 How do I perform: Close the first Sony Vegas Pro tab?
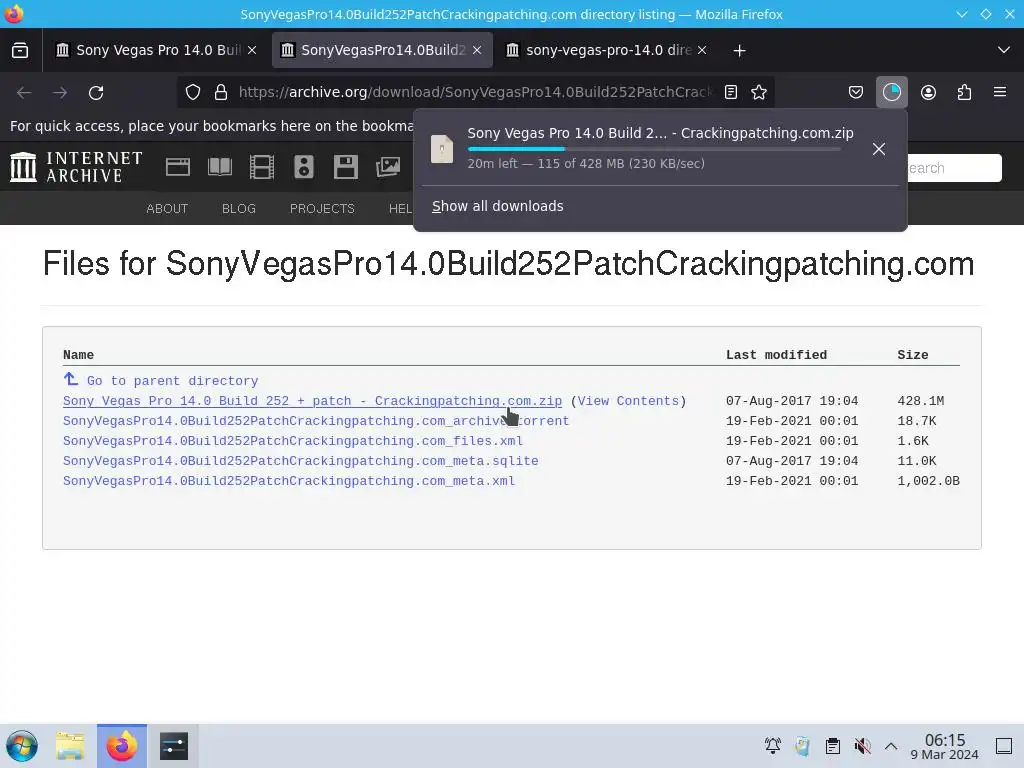tap(252, 50)
